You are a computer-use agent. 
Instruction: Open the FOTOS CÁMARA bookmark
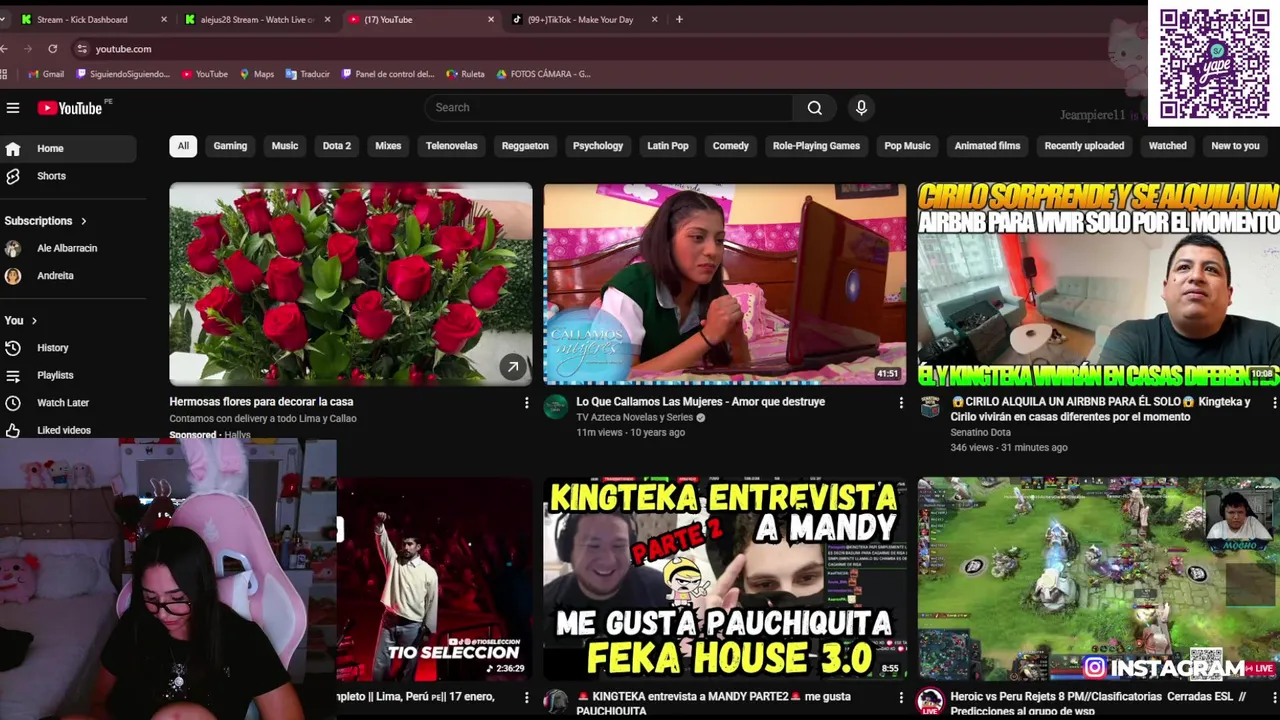(x=543, y=74)
